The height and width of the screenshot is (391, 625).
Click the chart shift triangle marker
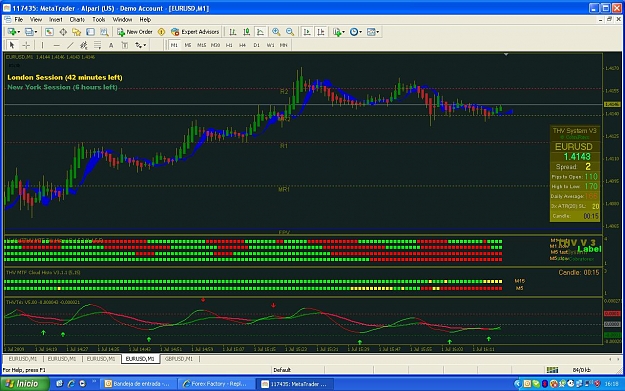[x=506, y=54]
